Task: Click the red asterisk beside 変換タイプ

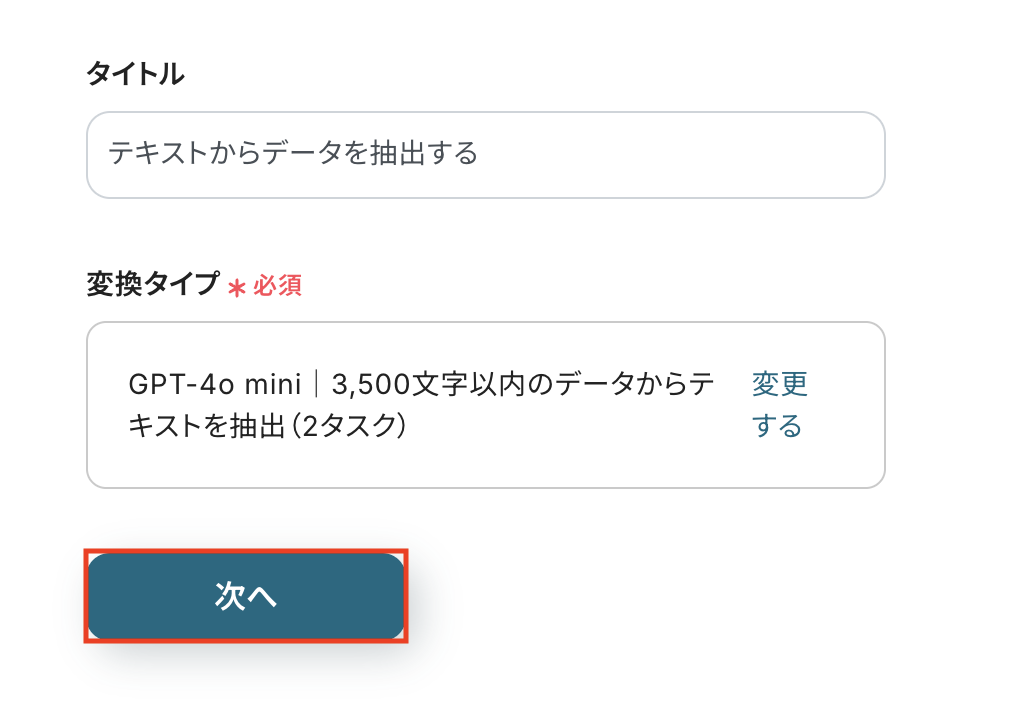Action: (237, 288)
